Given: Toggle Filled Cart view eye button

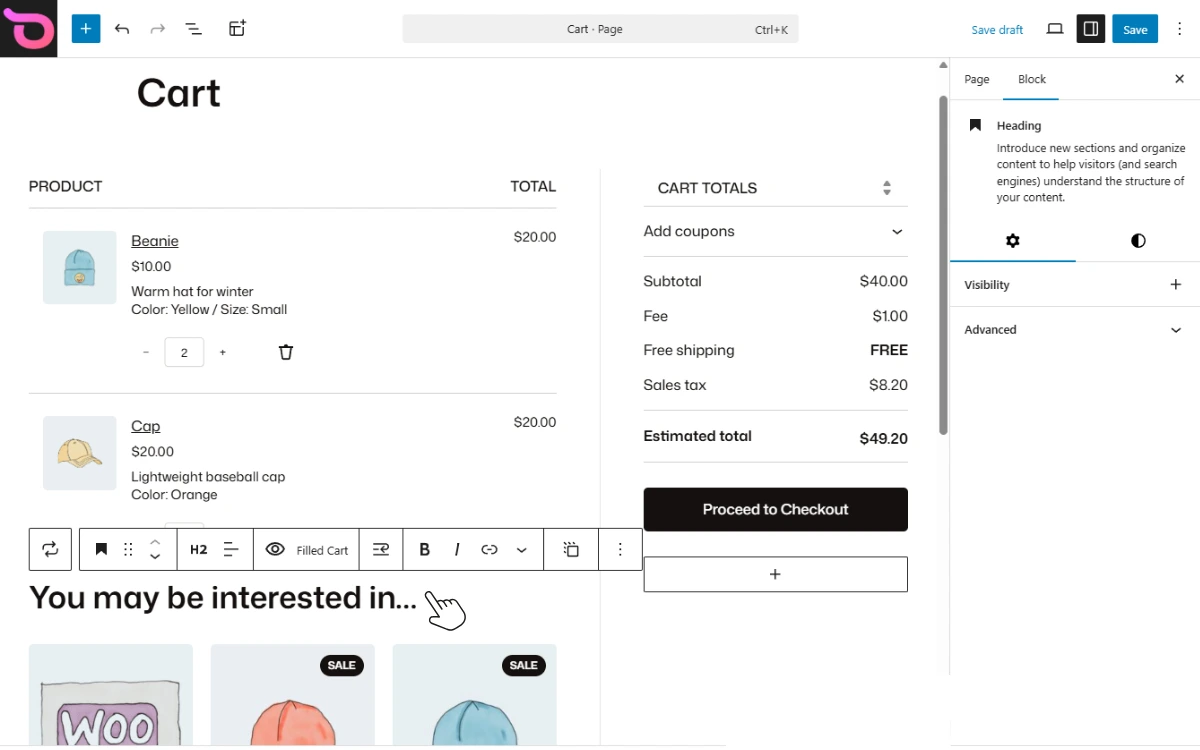Looking at the screenshot, I should click(307, 549).
